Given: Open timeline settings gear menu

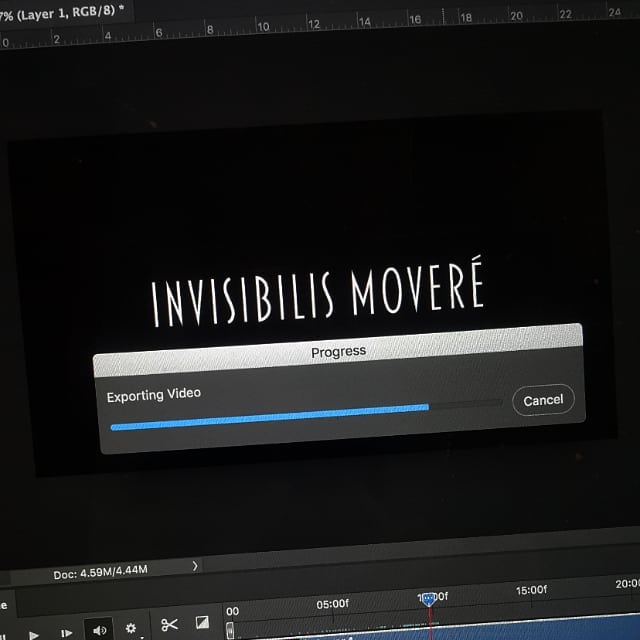Looking at the screenshot, I should [x=130, y=629].
